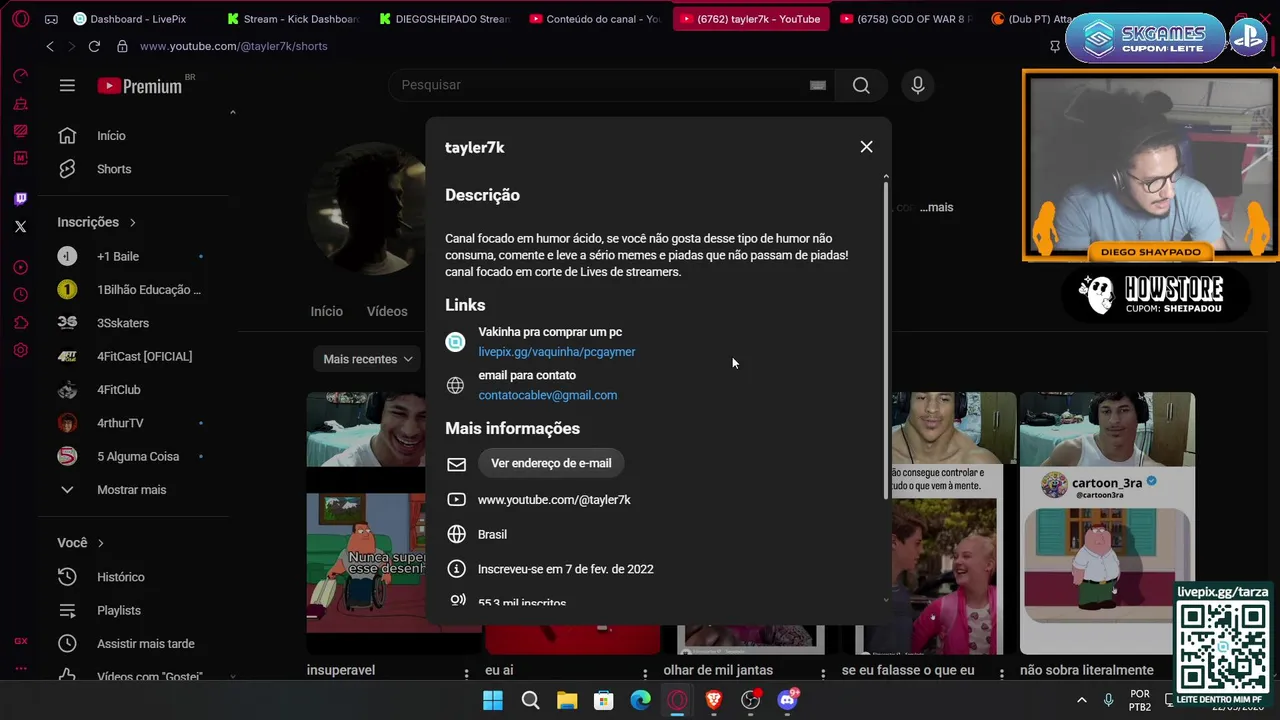The height and width of the screenshot is (720, 1280).
Task: Open livepix.gg/vaquinha/pcgaymer link
Action: click(557, 352)
